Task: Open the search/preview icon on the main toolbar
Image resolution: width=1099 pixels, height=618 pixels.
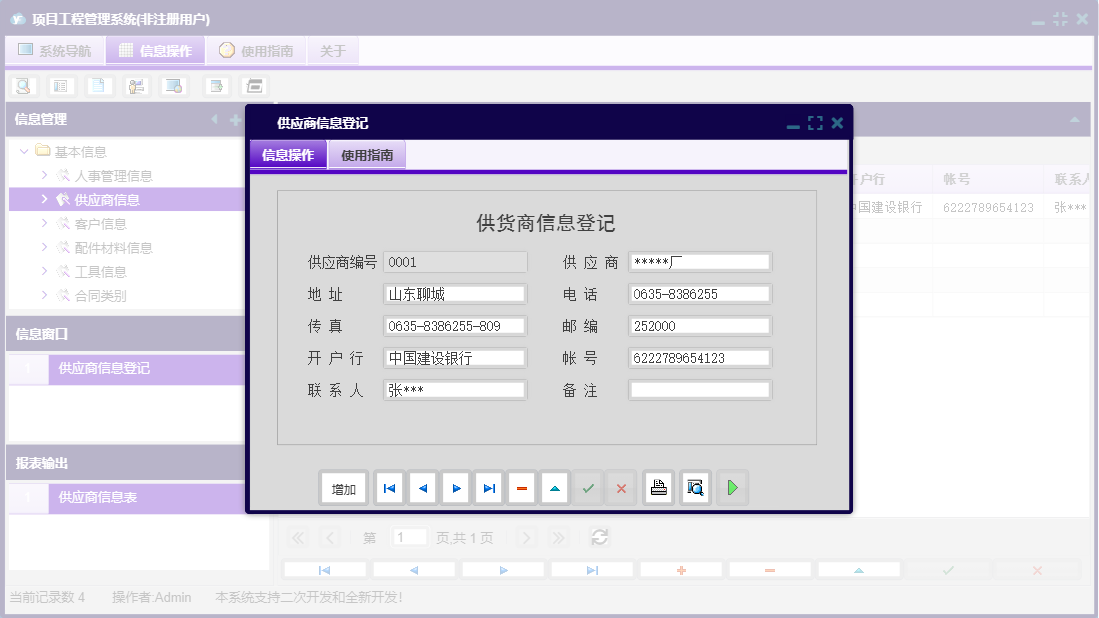Action: point(22,85)
